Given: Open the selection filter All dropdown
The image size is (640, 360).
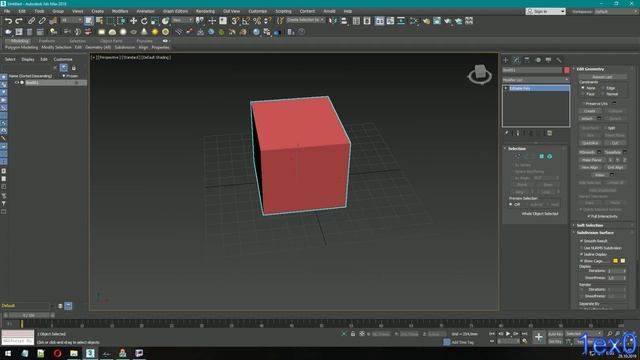Looking at the screenshot, I should [71, 20].
